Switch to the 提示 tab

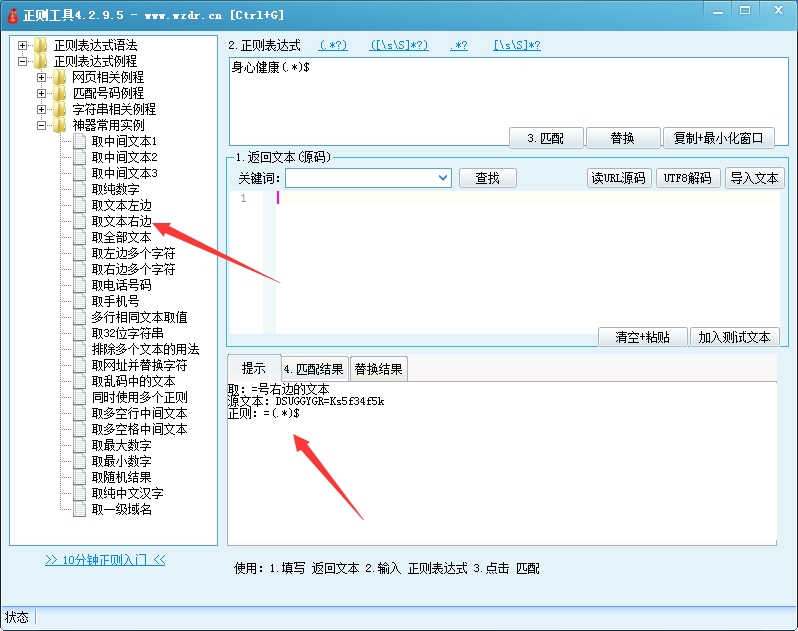(x=254, y=368)
